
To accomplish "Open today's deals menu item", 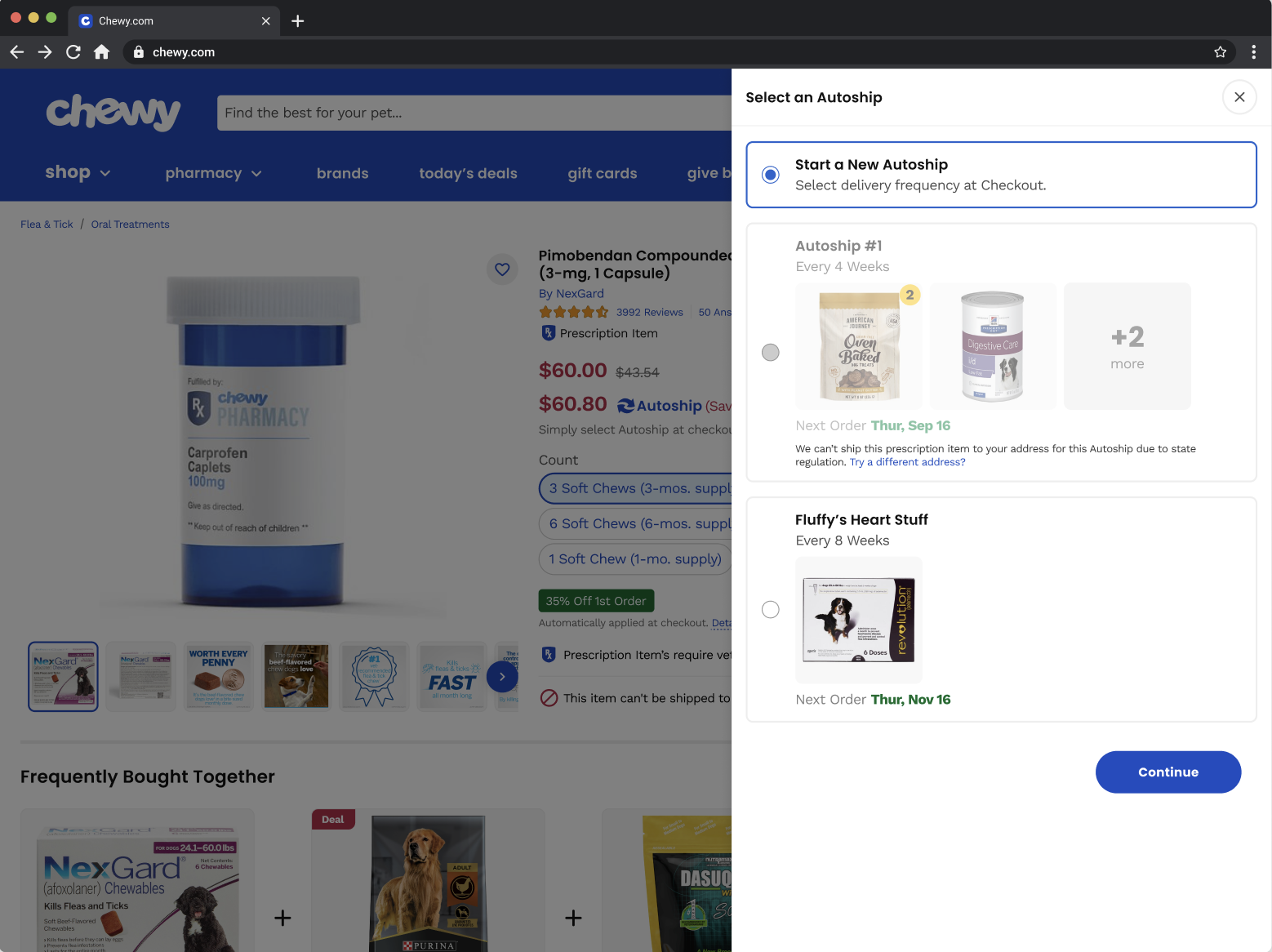I will coord(468,173).
